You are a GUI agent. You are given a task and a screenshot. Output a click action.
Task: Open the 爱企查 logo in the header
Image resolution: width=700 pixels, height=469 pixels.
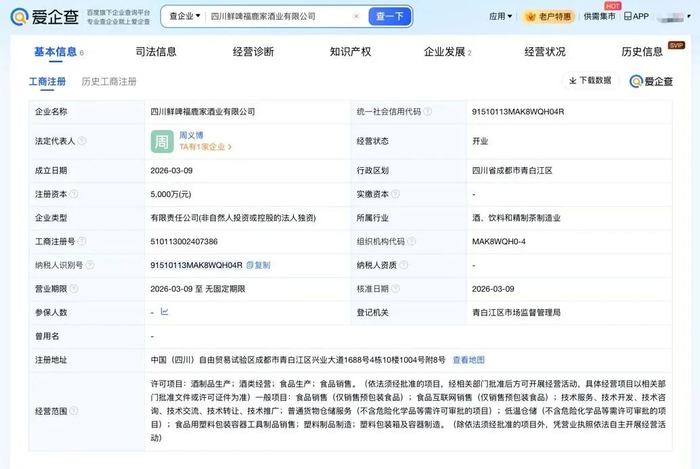[x=45, y=17]
